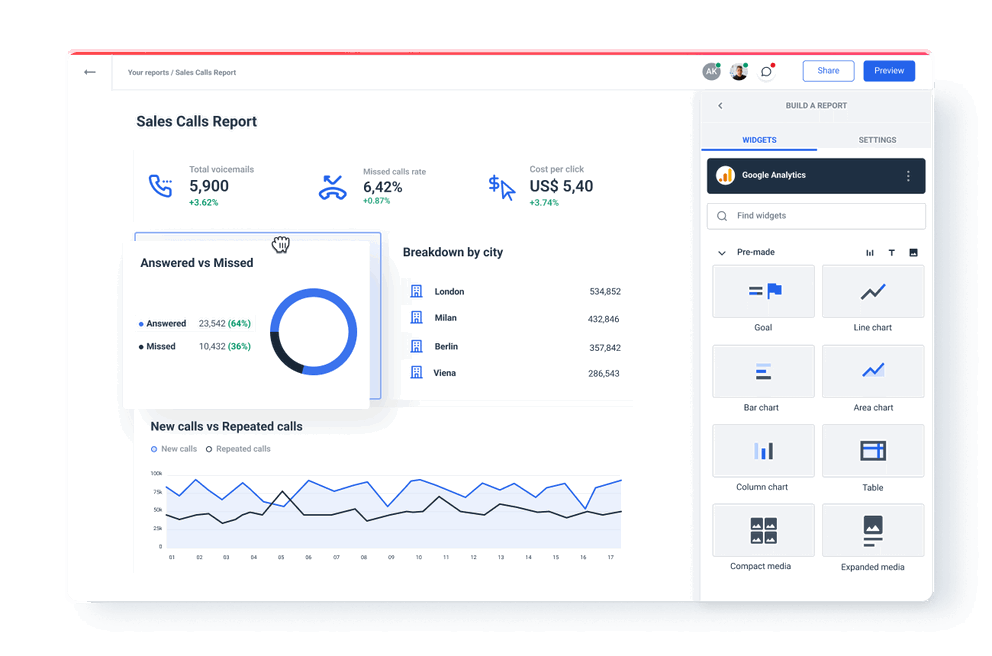Select the Column chart widget
The height and width of the screenshot is (656, 992).
click(762, 450)
